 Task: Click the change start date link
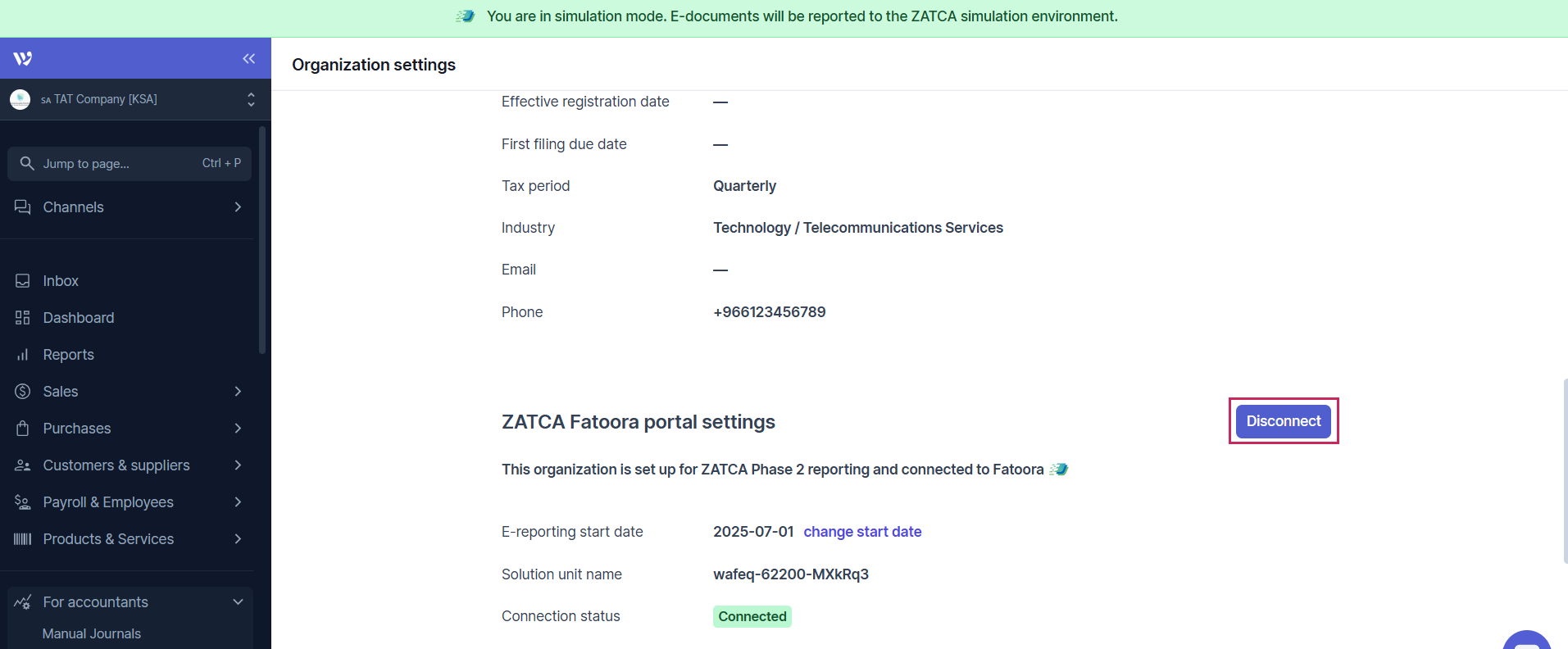pos(862,532)
